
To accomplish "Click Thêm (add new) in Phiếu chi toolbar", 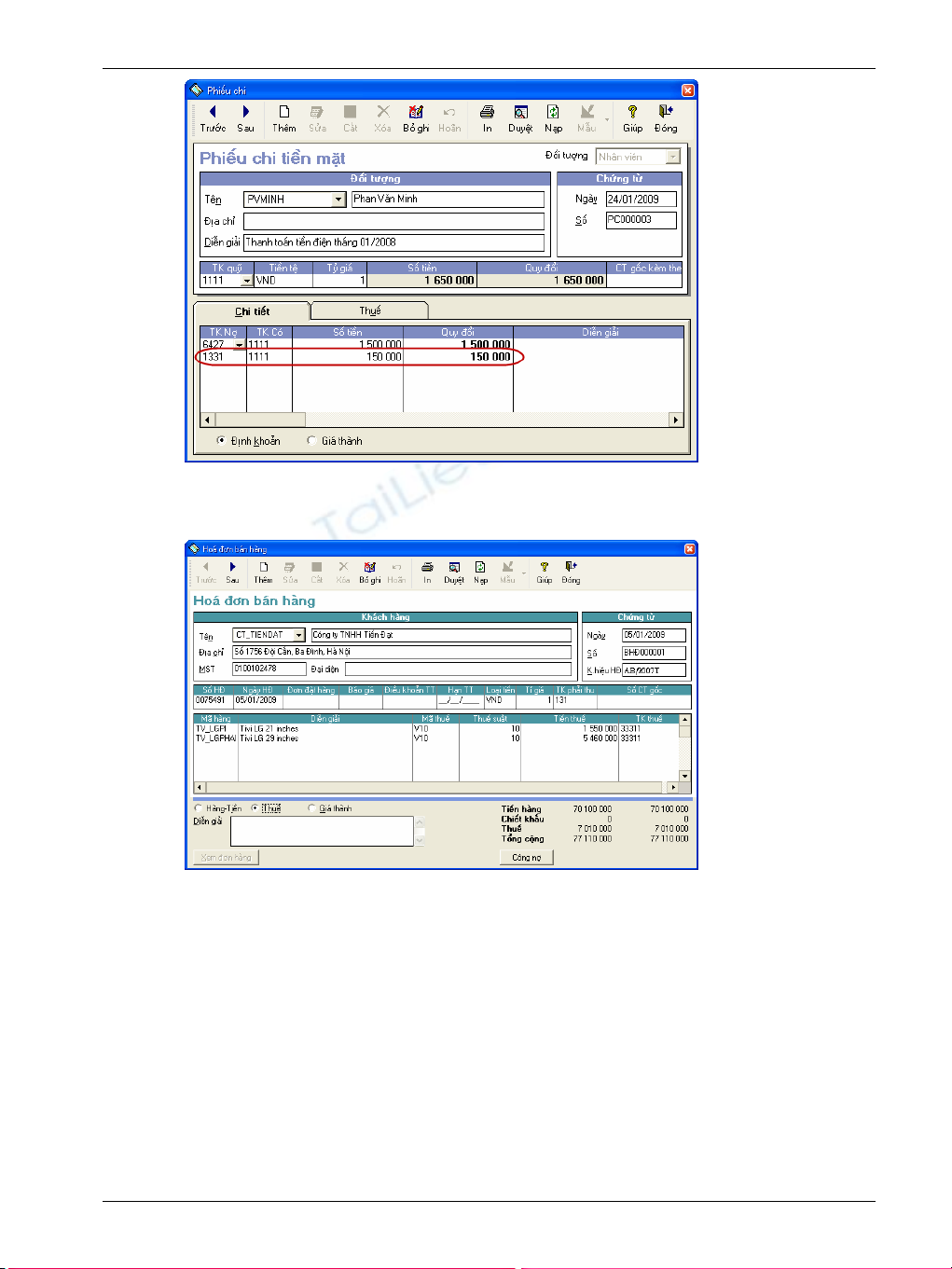I will point(284,118).
